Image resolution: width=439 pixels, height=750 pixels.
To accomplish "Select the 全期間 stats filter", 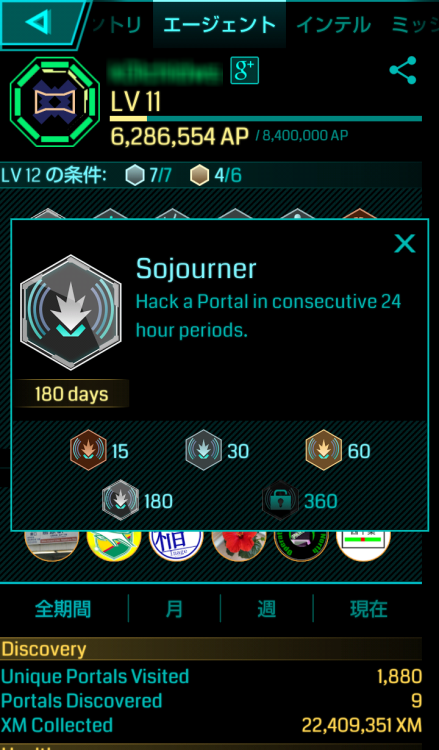I will (x=63, y=609).
